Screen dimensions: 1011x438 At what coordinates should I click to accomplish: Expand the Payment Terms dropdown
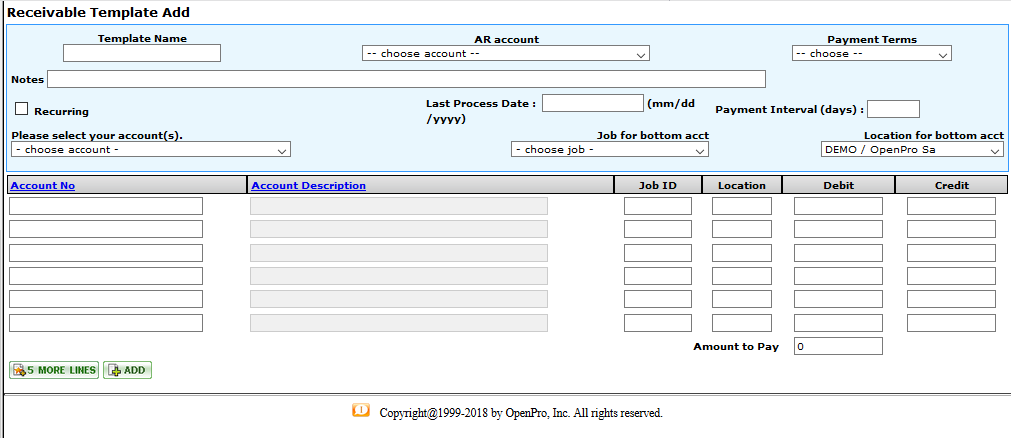click(x=870, y=54)
